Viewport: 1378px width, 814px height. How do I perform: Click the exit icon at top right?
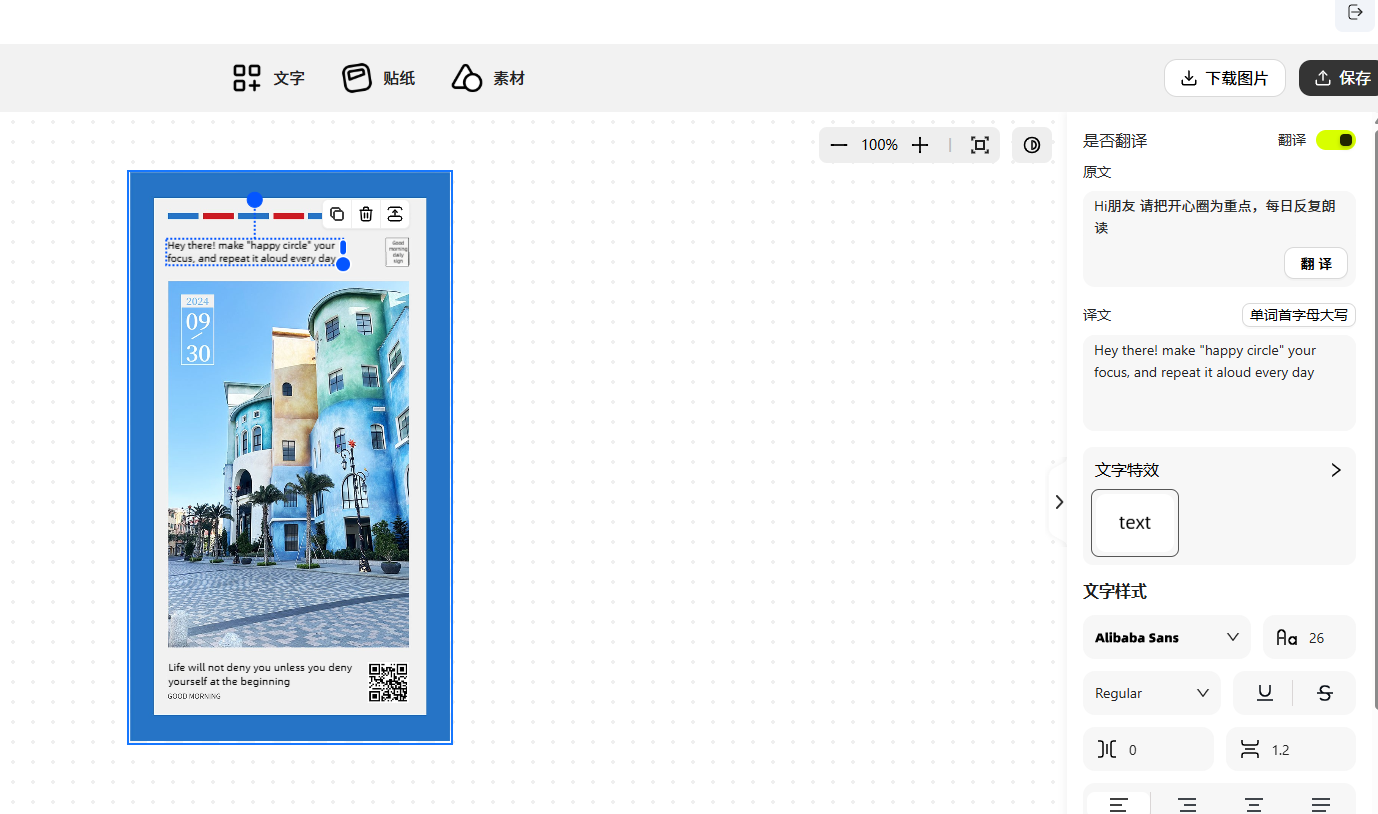point(1355,13)
